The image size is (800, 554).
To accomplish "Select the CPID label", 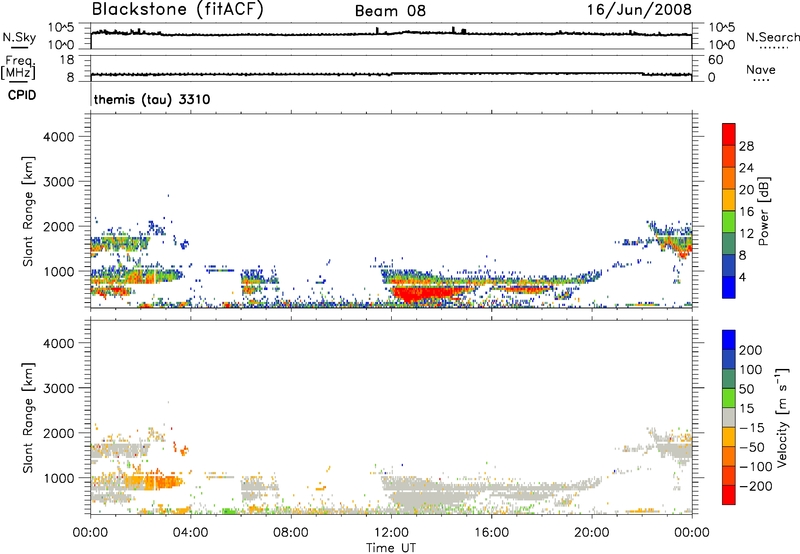I will (x=22, y=95).
